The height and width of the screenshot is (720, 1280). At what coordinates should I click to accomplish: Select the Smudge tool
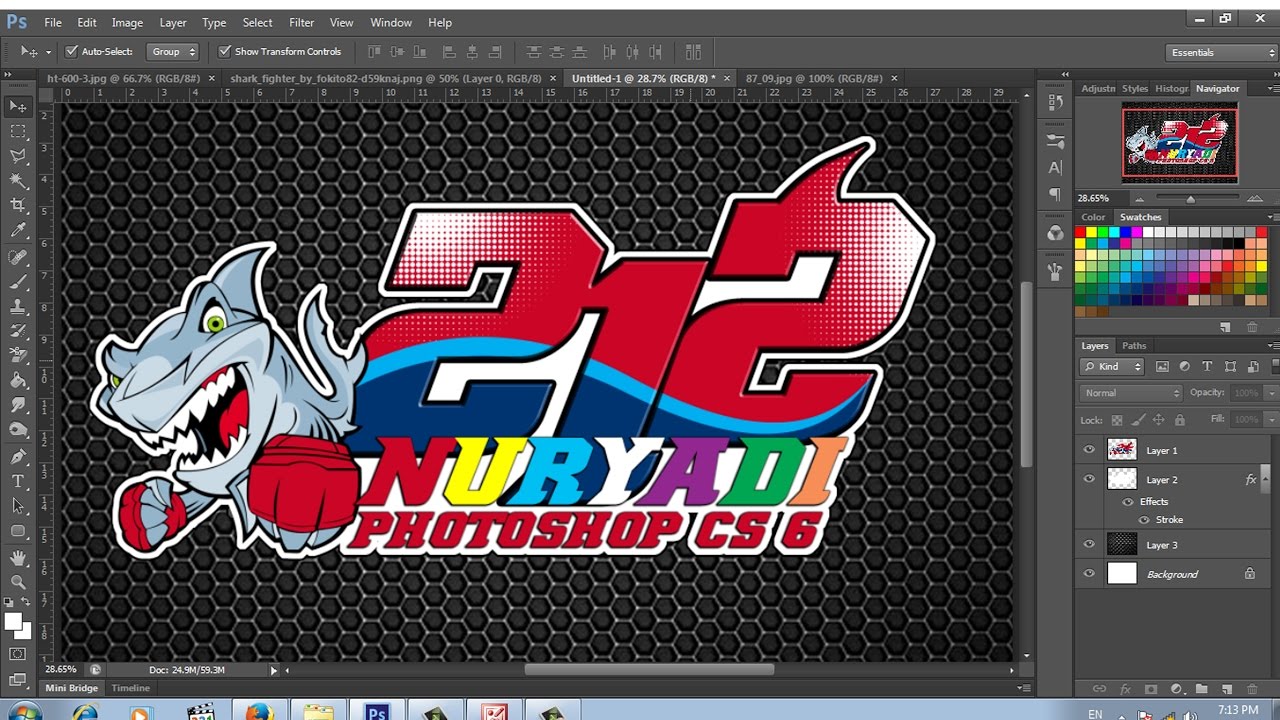(x=18, y=406)
